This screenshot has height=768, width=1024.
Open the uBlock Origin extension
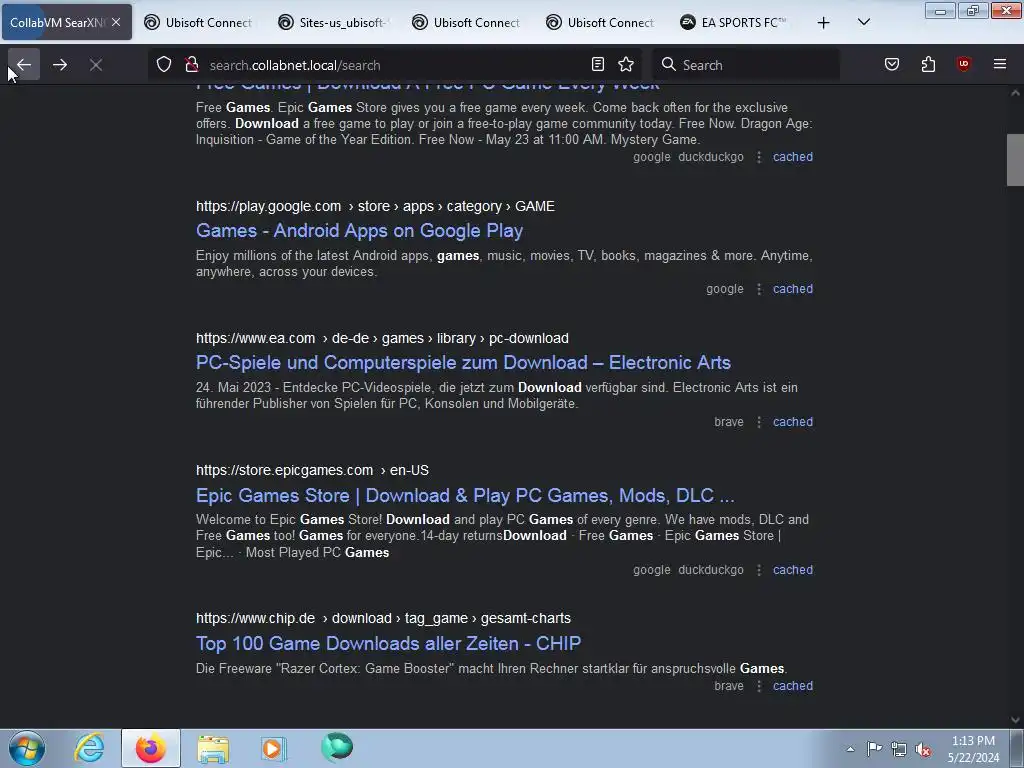[963, 64]
